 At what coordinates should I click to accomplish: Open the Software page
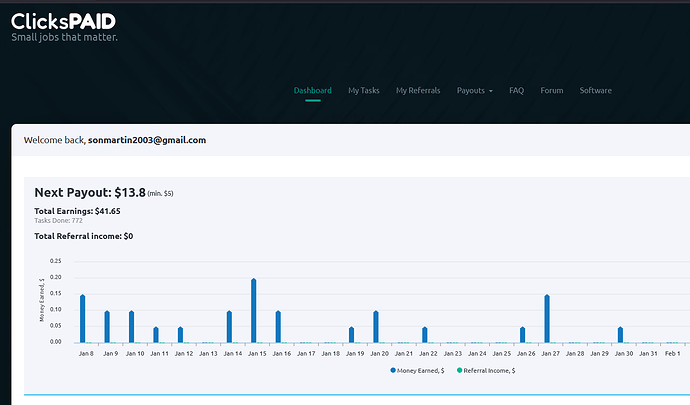coord(595,91)
